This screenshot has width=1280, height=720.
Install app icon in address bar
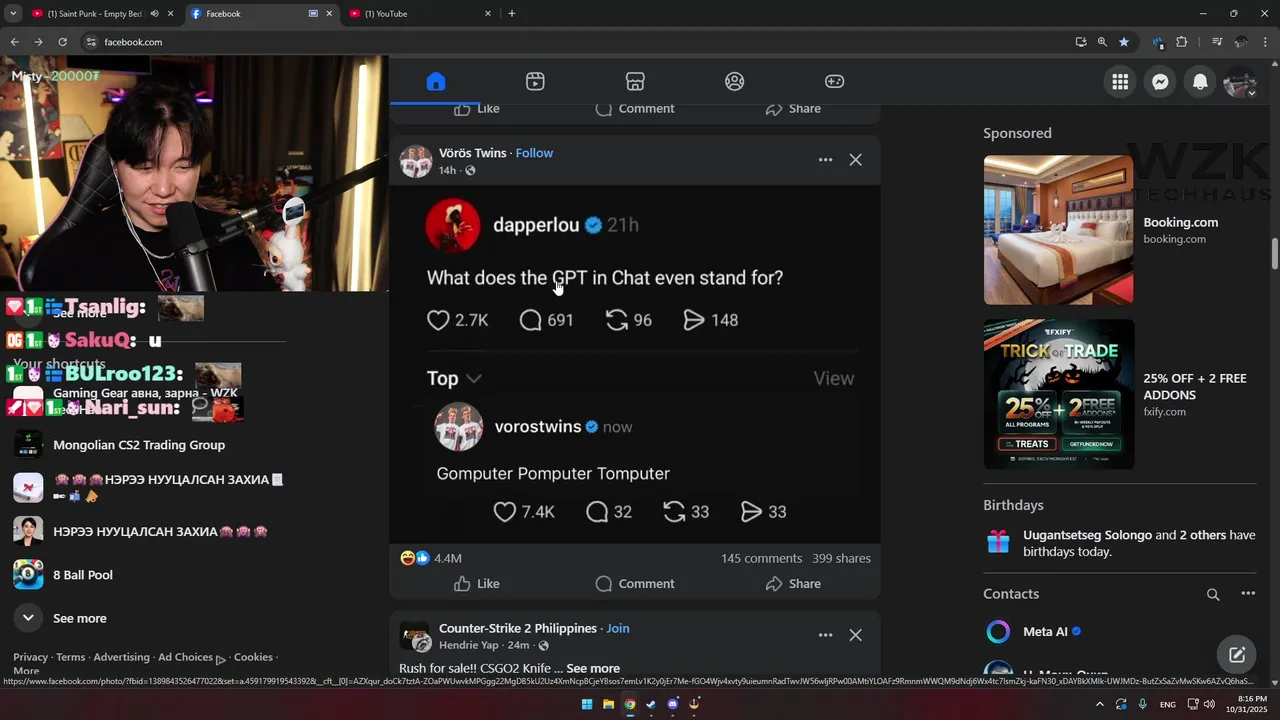coord(1081,42)
